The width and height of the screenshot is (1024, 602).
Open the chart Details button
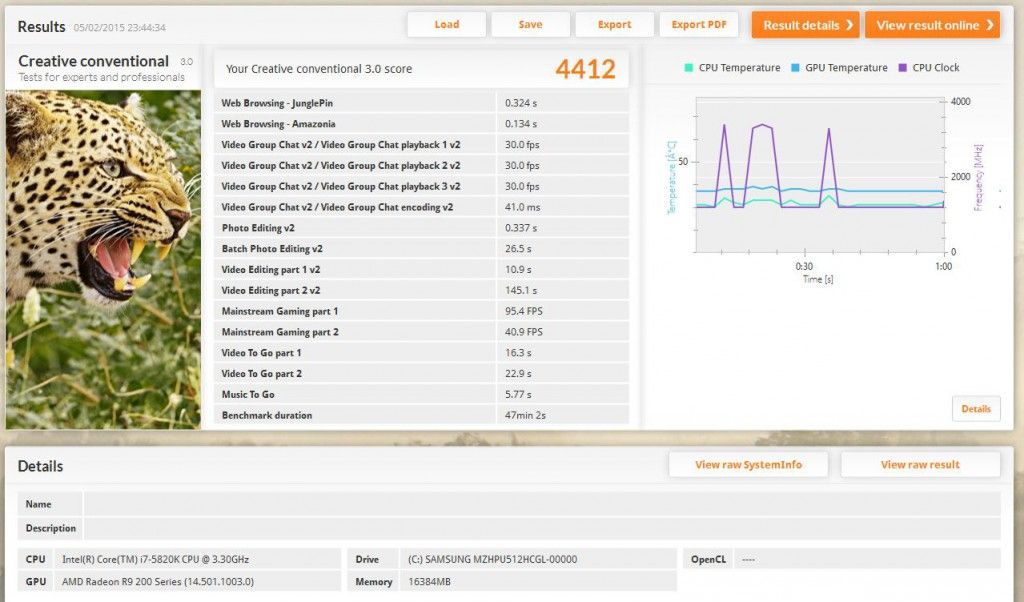pyautogui.click(x=976, y=409)
